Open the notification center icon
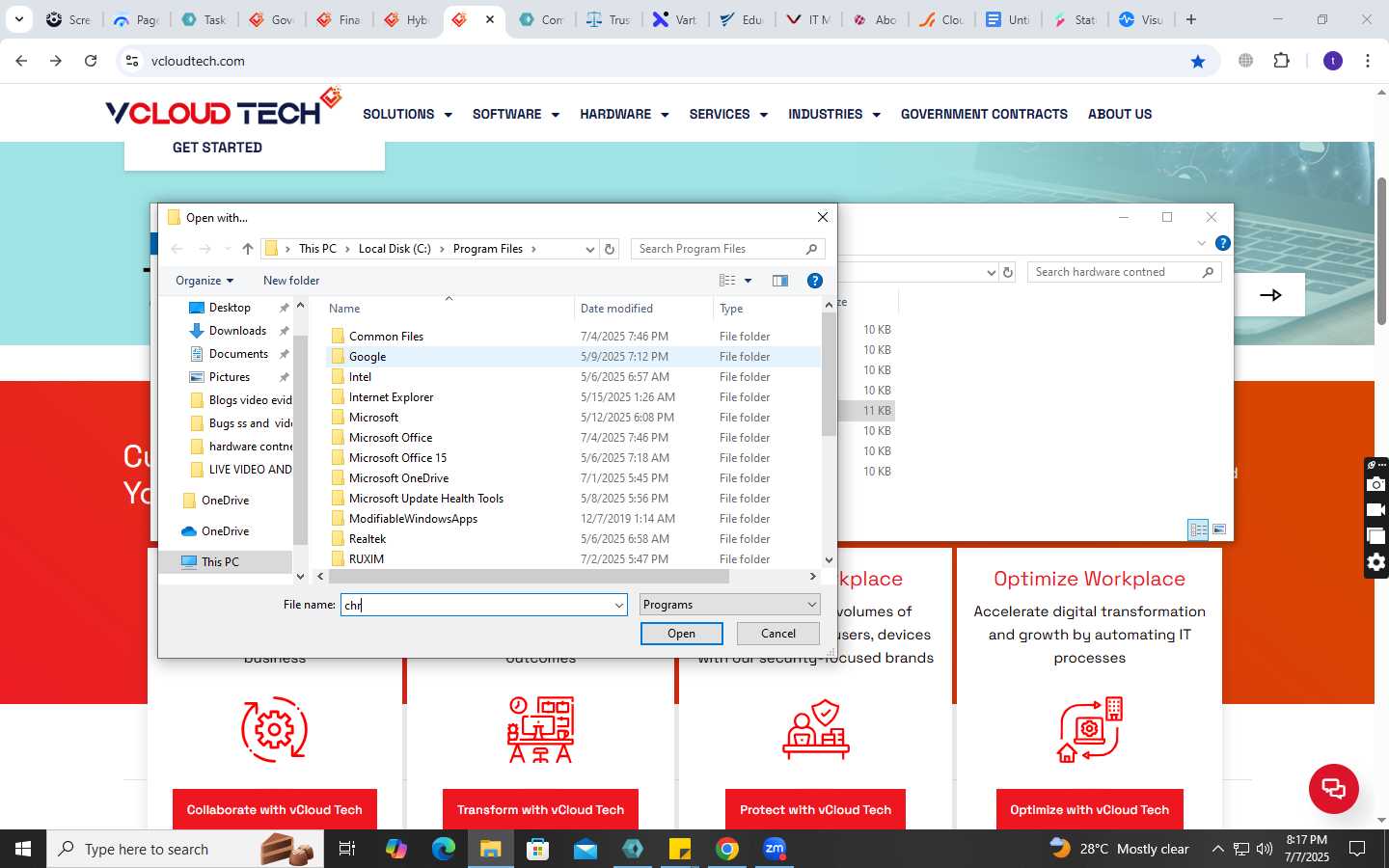Screen dimensions: 1389x868 (x=1357, y=849)
